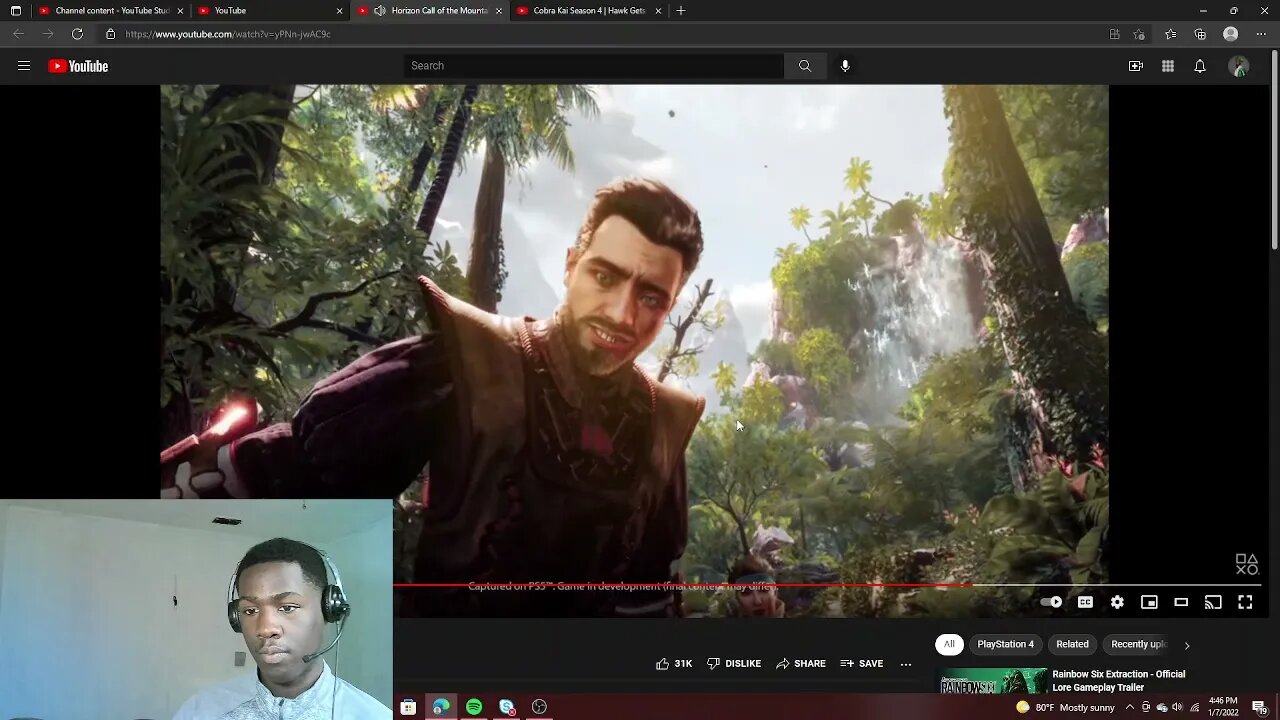Toggle the autoplay switch
1280x720 pixels.
[1051, 602]
